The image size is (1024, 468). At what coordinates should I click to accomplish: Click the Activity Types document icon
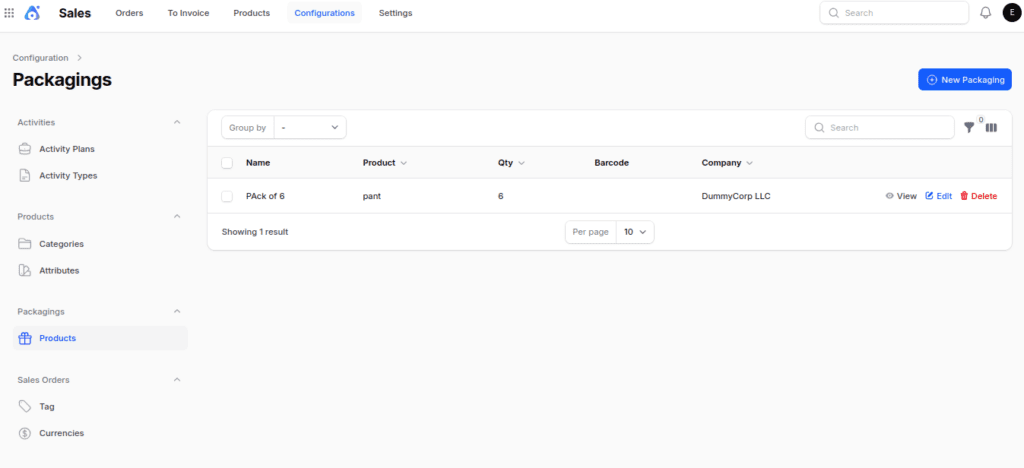25,176
